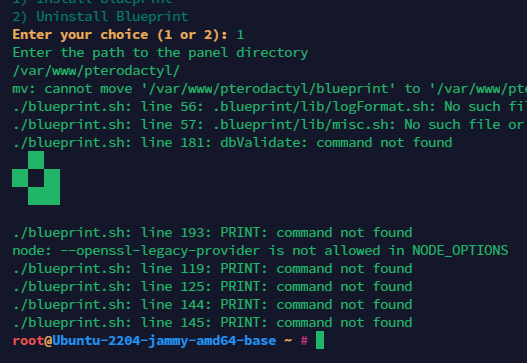Click the line 193 PRINT error
This screenshot has height=363, width=527.
[x=212, y=233]
